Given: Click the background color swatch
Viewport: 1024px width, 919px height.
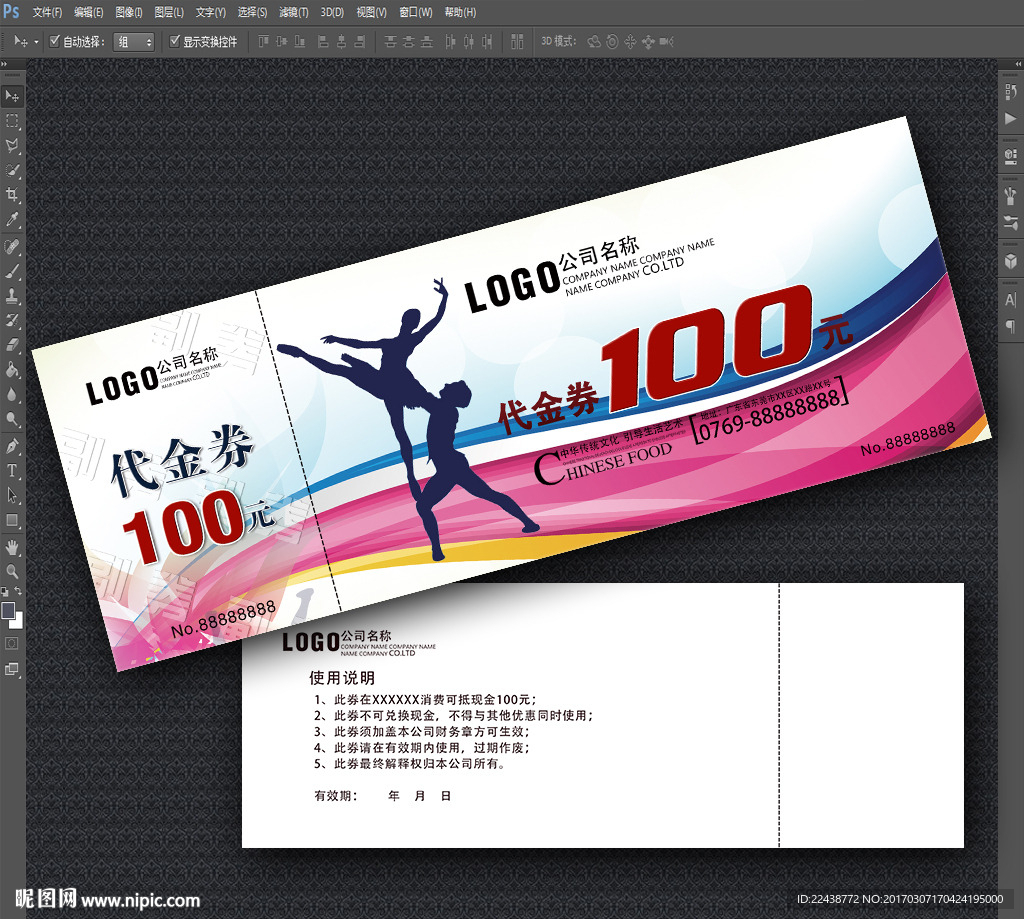Looking at the screenshot, I should coord(18,622).
